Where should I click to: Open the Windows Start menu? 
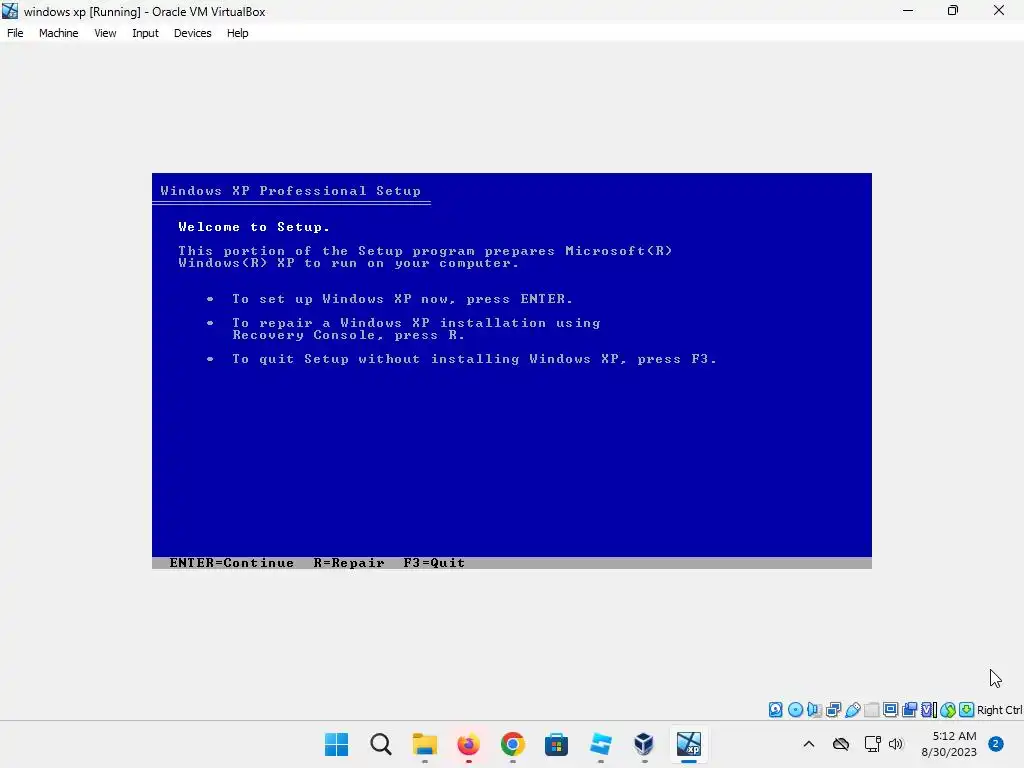coord(336,744)
